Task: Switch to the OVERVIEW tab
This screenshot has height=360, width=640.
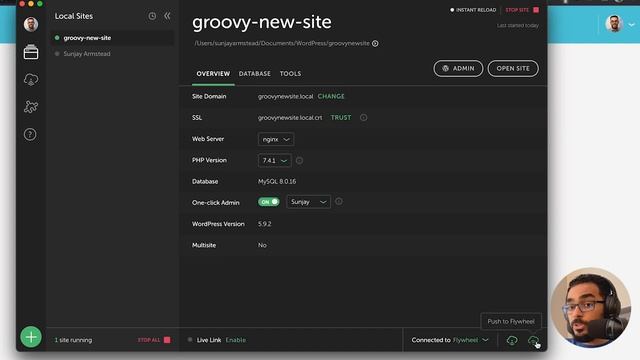Action: (x=213, y=73)
